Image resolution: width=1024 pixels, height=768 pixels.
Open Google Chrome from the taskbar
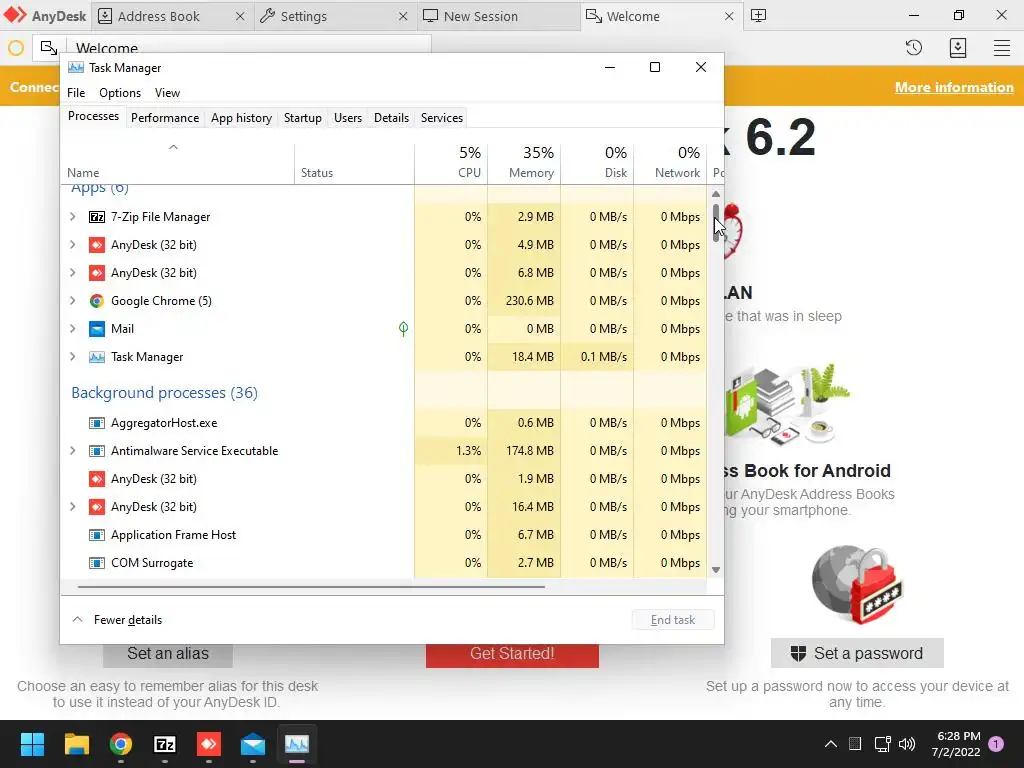[x=121, y=744]
